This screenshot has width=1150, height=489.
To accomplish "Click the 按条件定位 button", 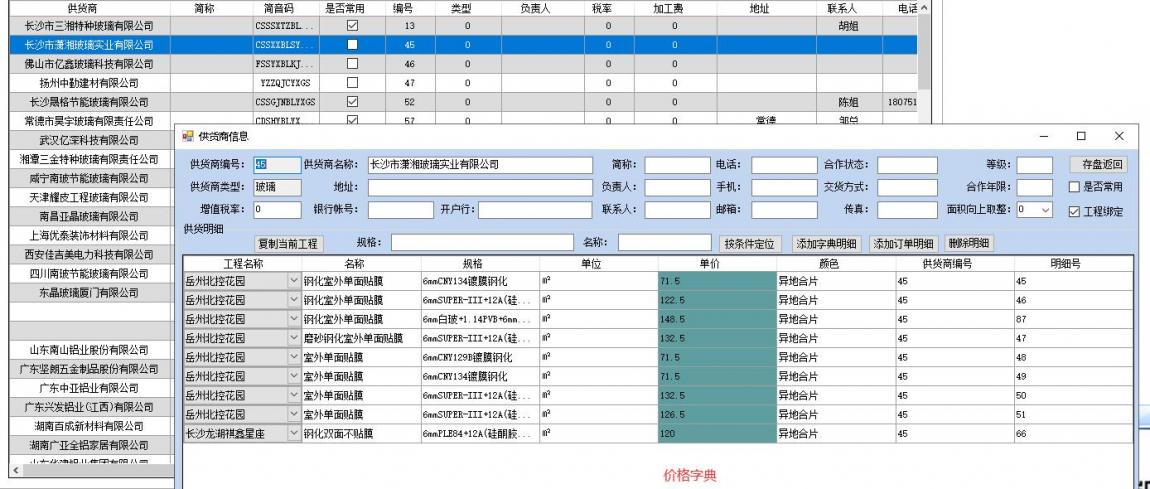I will [x=749, y=243].
